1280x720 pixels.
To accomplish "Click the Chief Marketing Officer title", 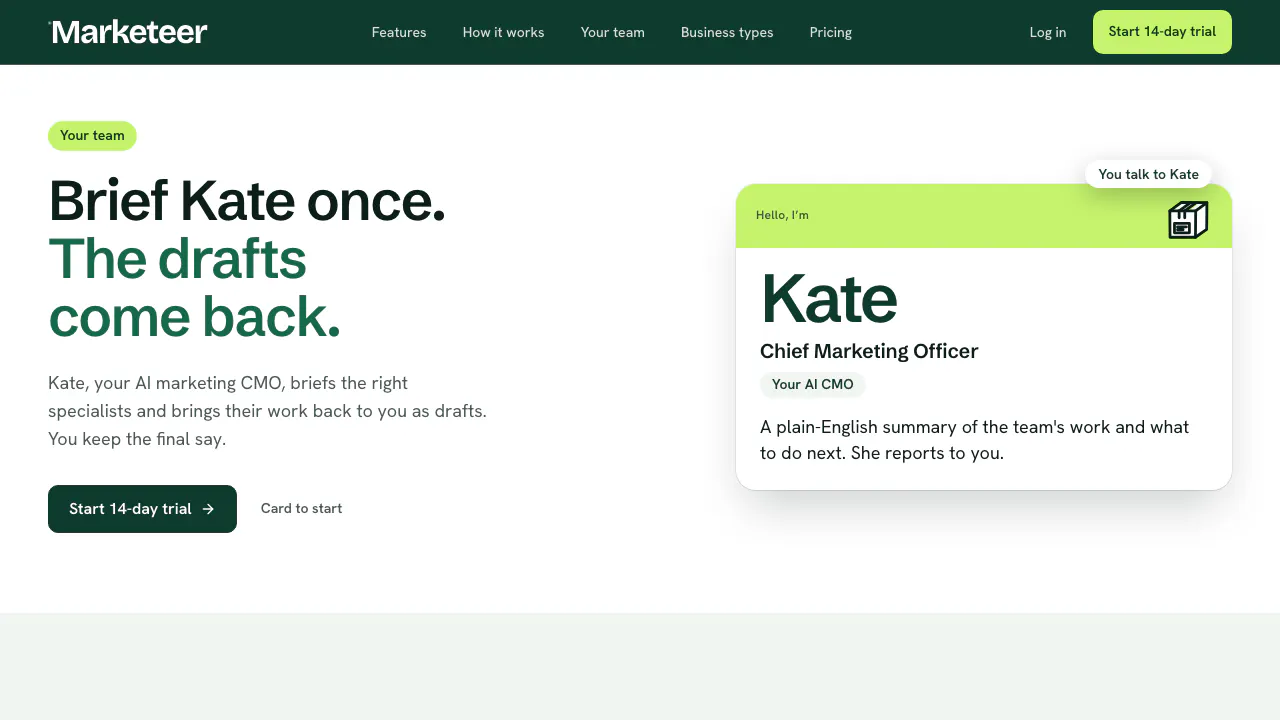I will [869, 351].
